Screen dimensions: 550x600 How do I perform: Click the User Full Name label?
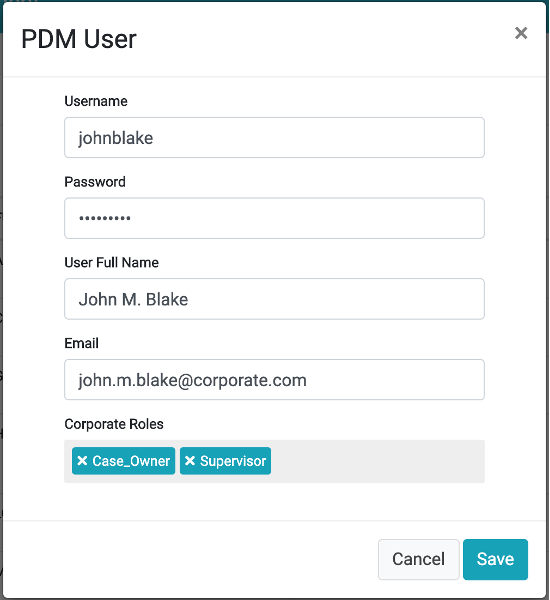[111, 262]
